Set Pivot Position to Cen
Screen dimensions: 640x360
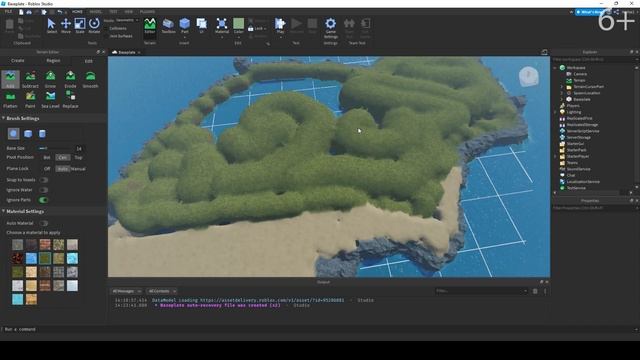(62, 158)
